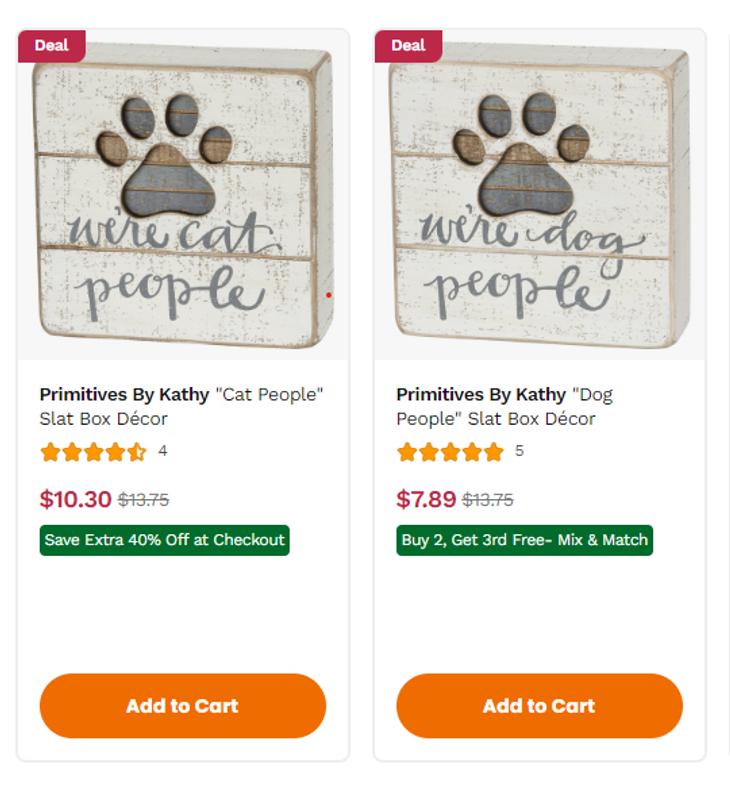The width and height of the screenshot is (730, 800).
Task: Click Primitives By Kathy brand on cat card
Action: (124, 394)
